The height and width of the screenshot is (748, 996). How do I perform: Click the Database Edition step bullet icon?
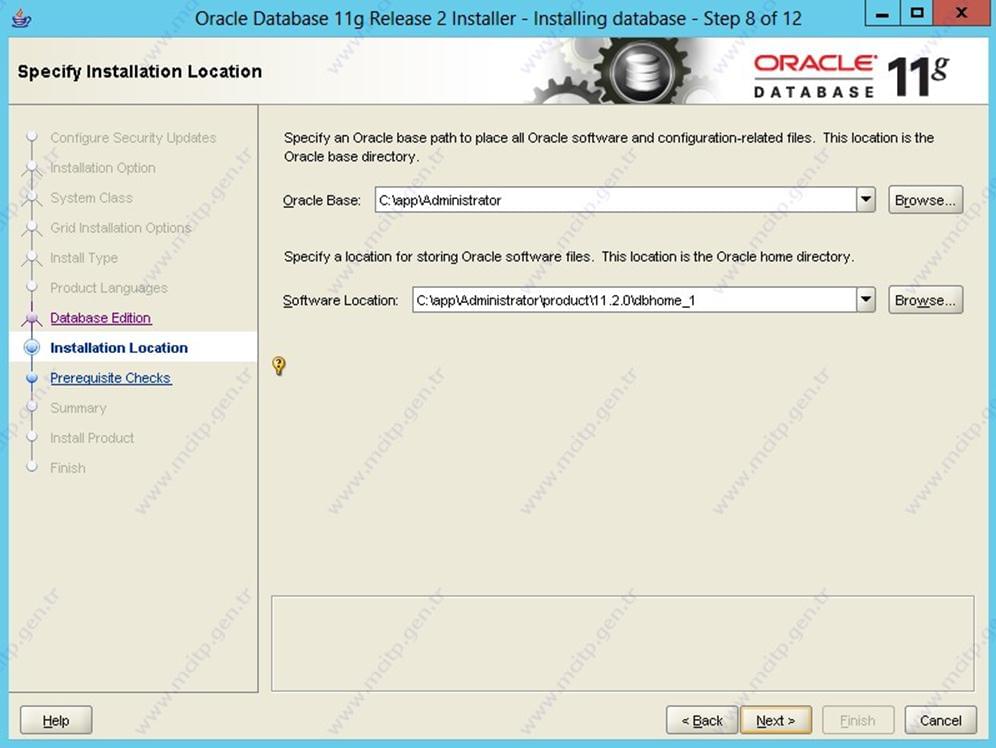(x=32, y=317)
